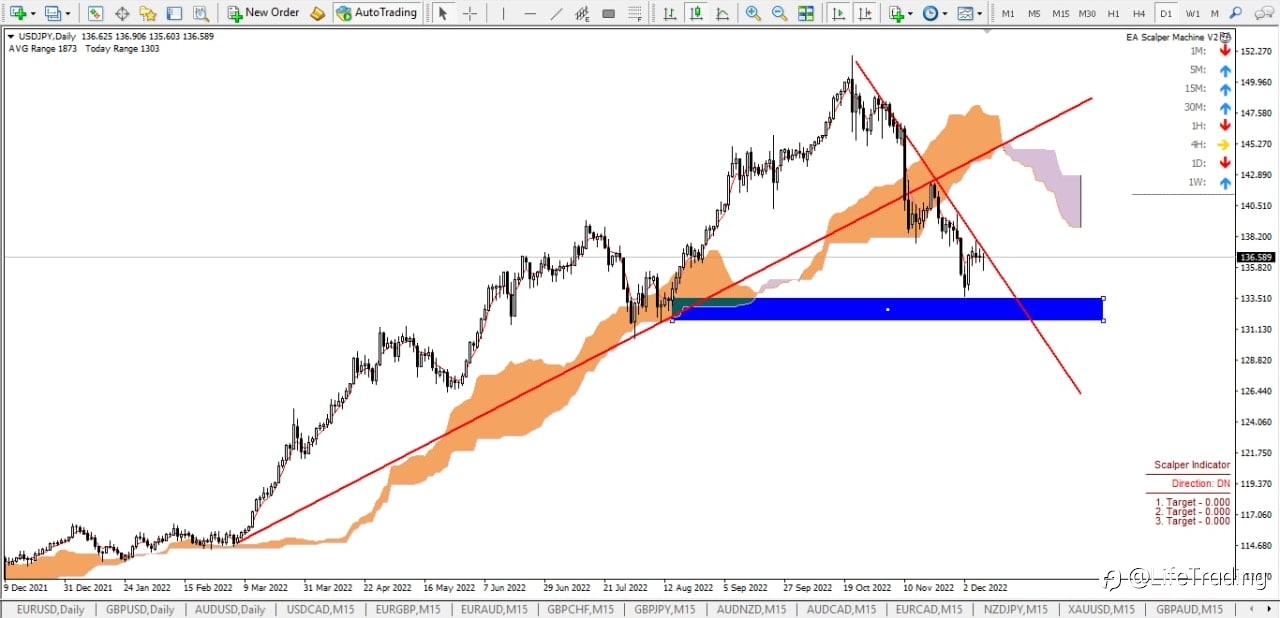Open the Strategy Tester icon
Viewport: 1280px width, 618px height.
pyautogui.click(x=201, y=13)
